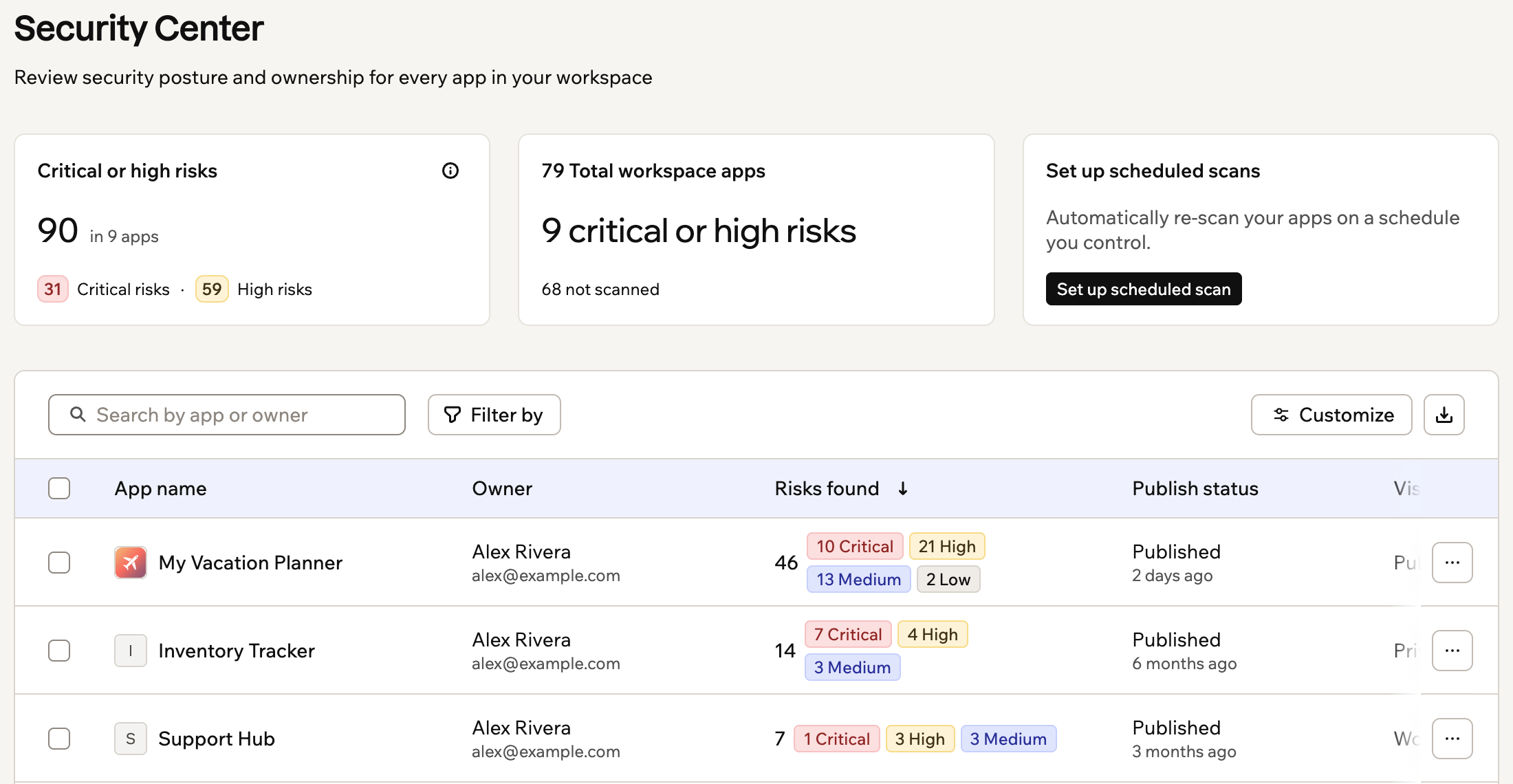Click the total risk count 46

pyautogui.click(x=786, y=563)
